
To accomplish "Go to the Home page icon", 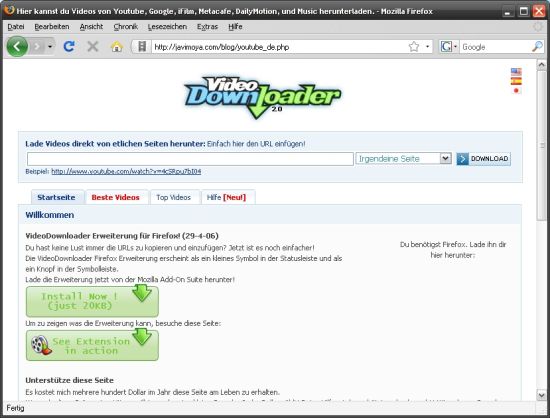I will [x=116, y=46].
